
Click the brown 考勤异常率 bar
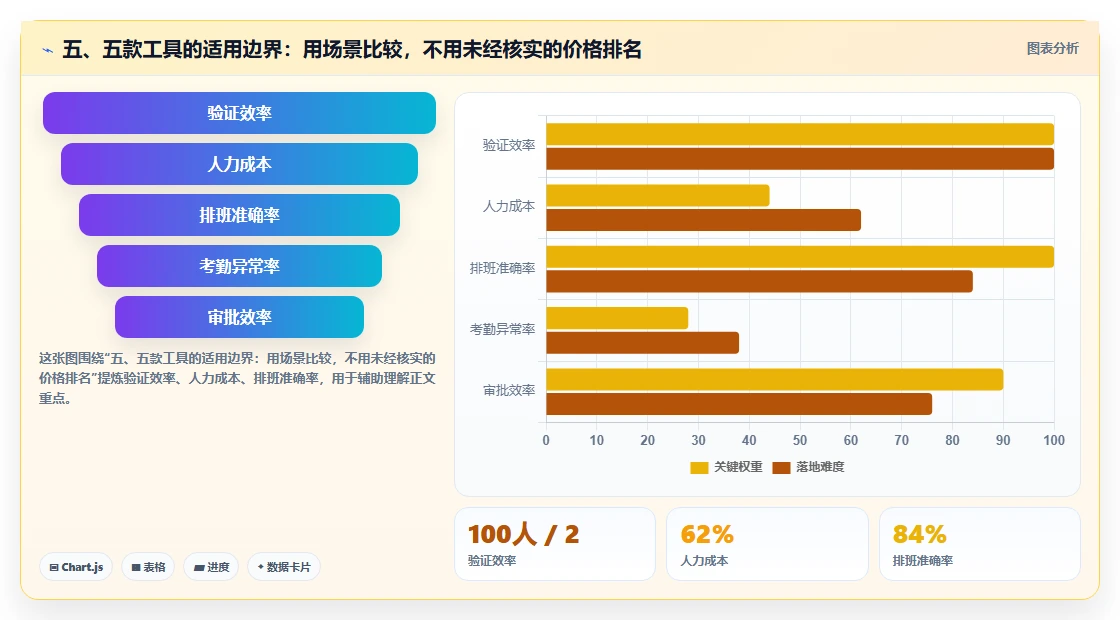643,343
